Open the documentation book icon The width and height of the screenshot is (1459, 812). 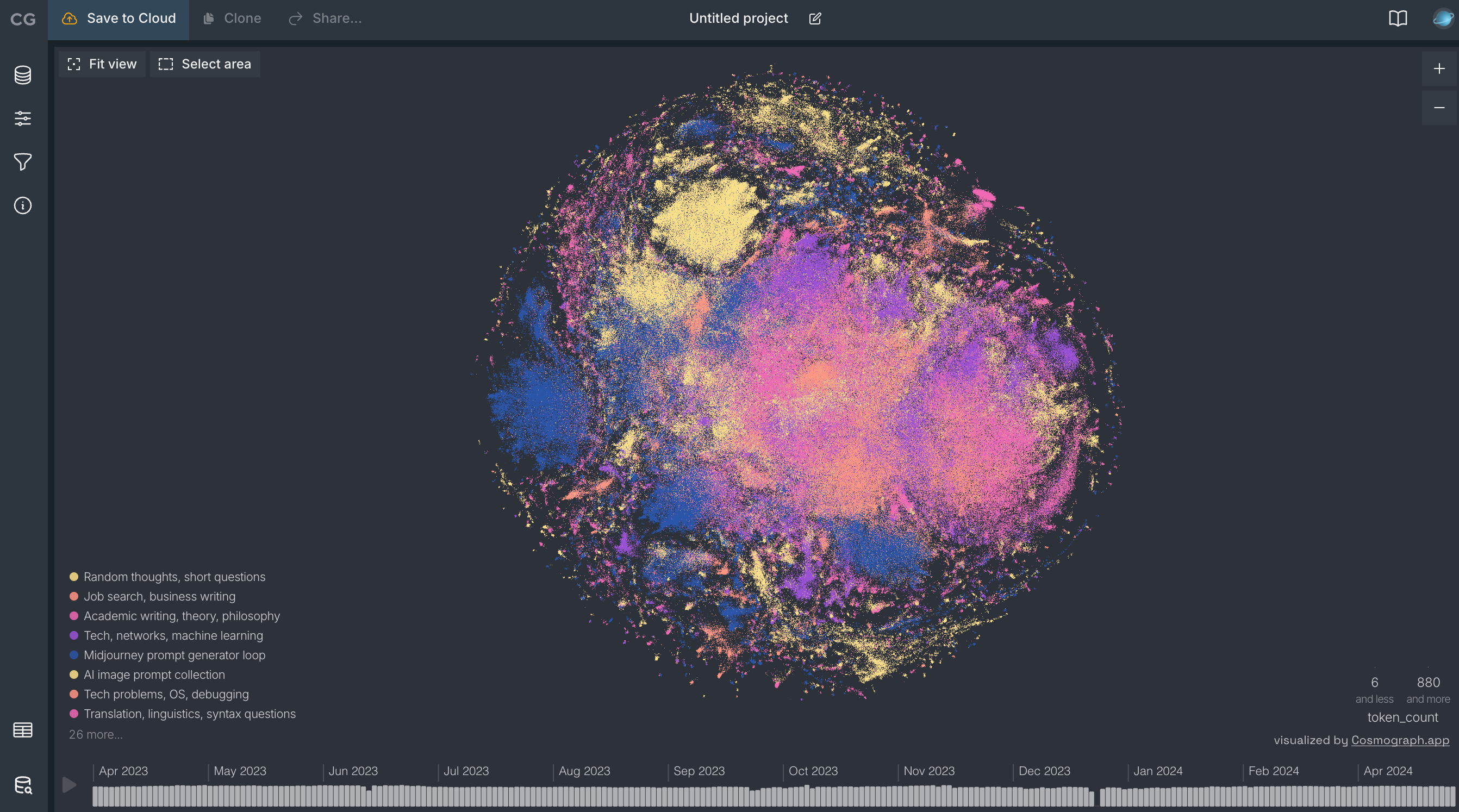click(x=1398, y=18)
